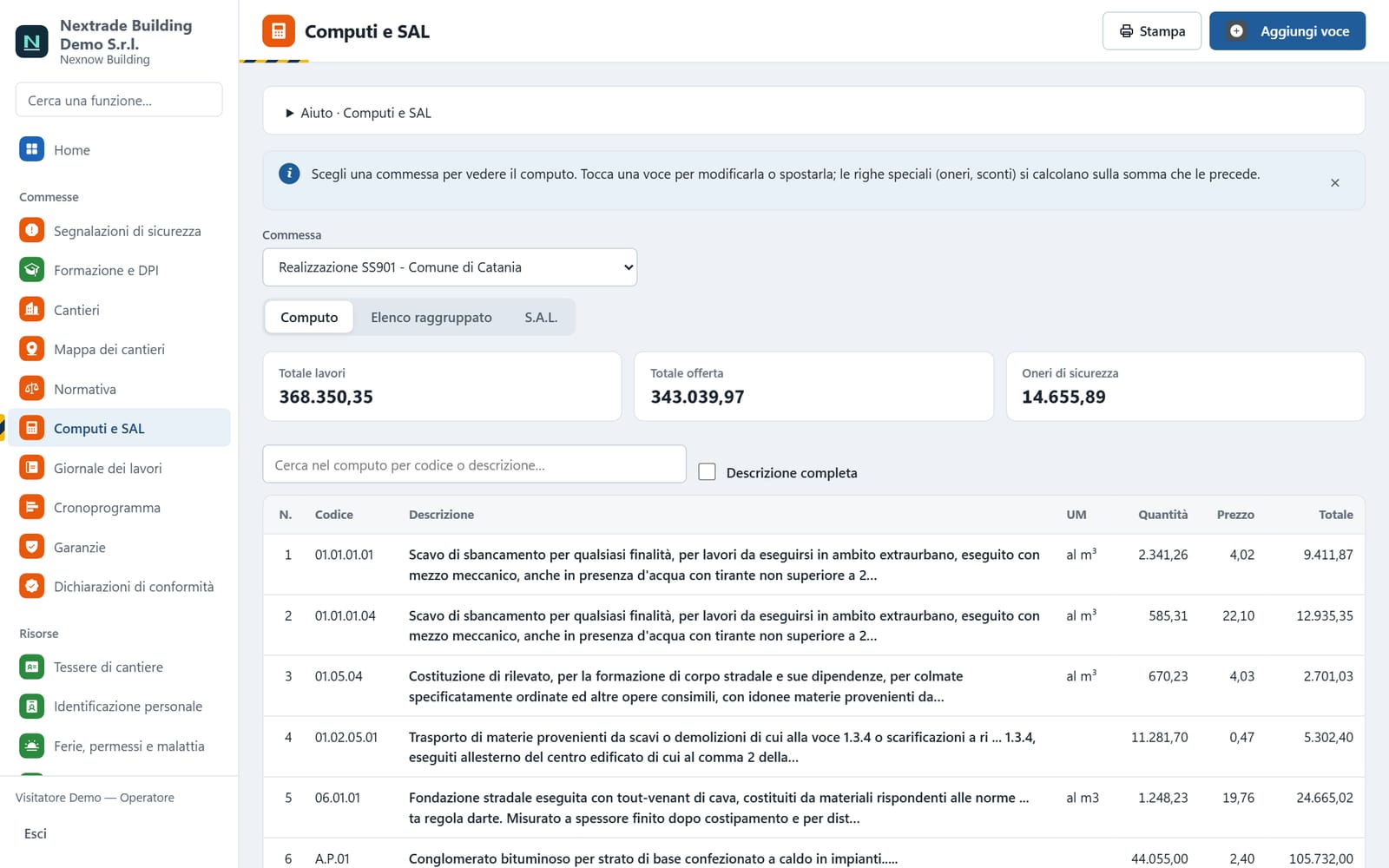Select row with code 01.01.01.01

point(813,564)
